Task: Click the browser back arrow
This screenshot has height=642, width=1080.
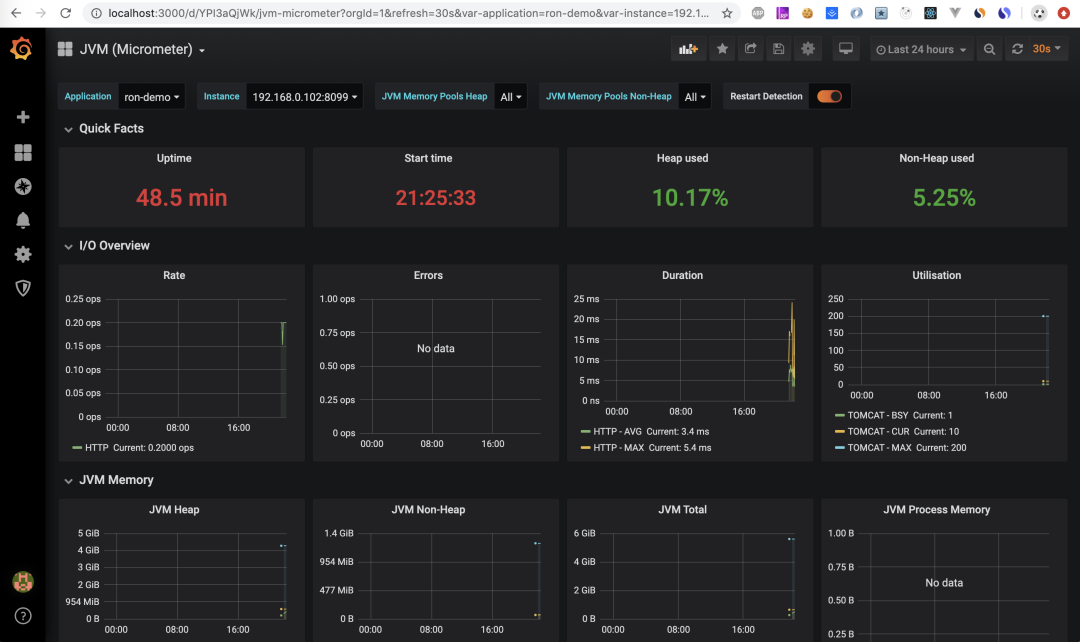Action: (16, 13)
